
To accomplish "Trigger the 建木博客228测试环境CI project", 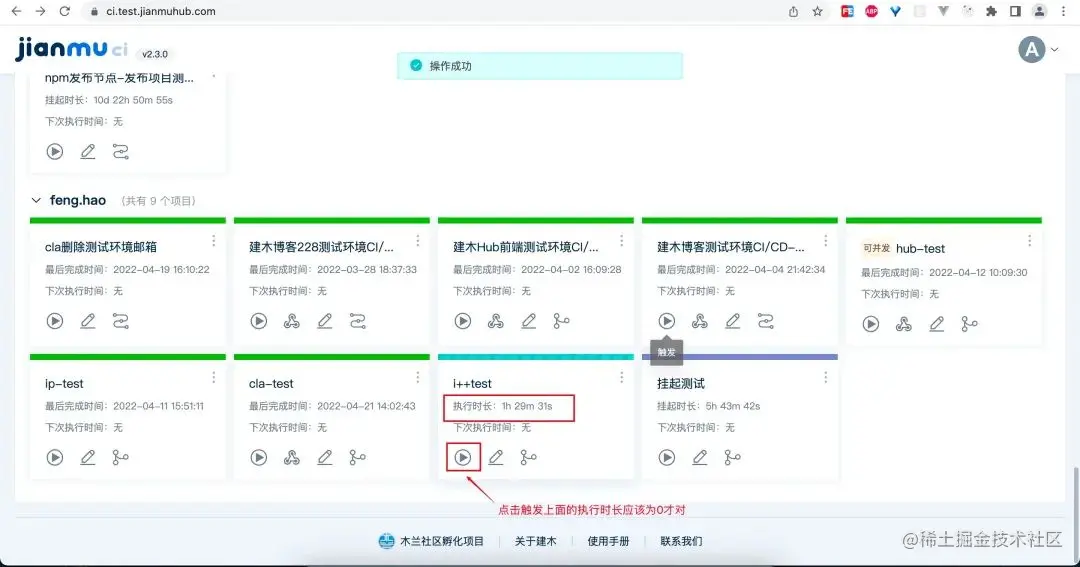I will [x=258, y=321].
